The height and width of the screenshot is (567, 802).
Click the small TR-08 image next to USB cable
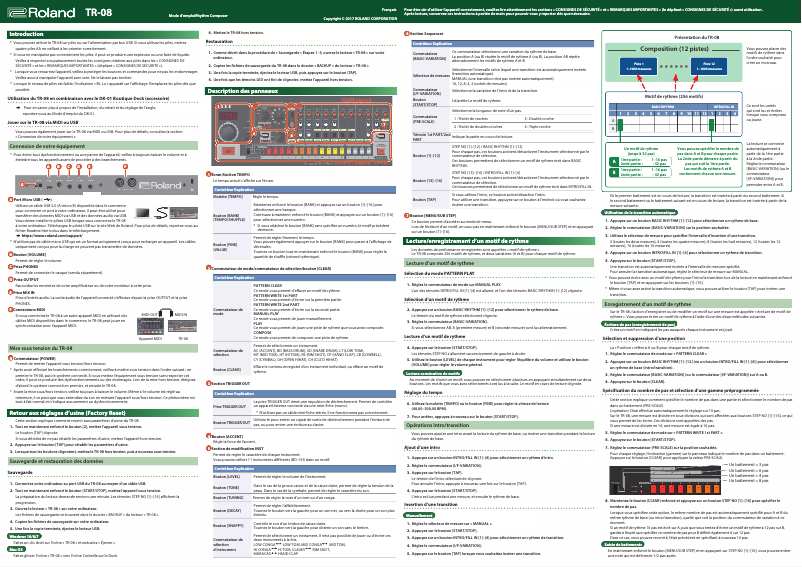point(184,213)
